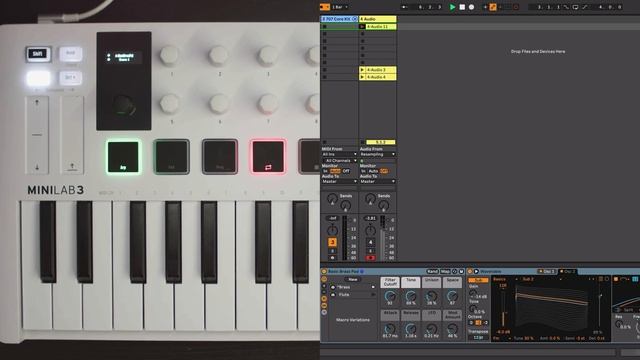Open the 1 Bar quantization dropdown
This screenshot has height=360, width=640.
point(340,7)
